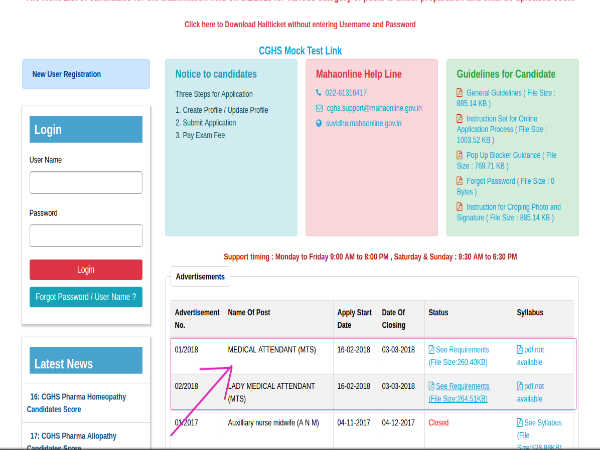Click Auxiliary nurse midwife (A N M) post name
The image size is (600, 450).
[274, 423]
